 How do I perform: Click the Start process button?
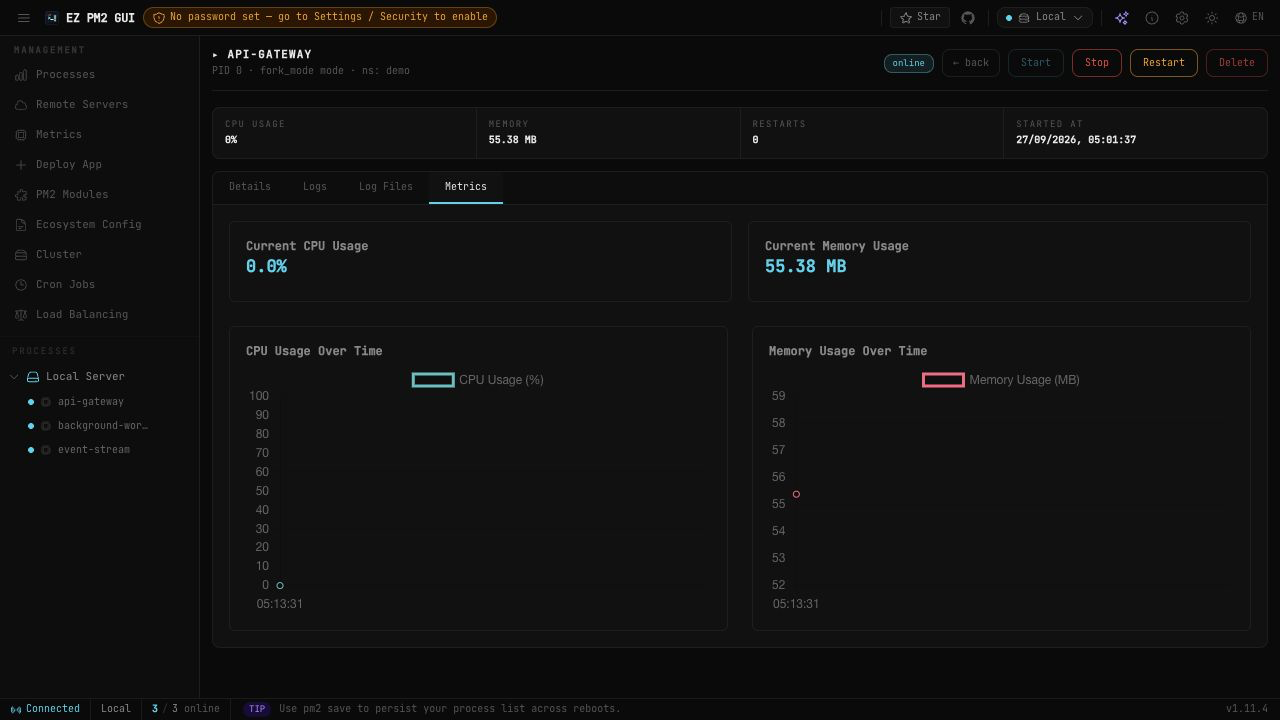click(1035, 63)
